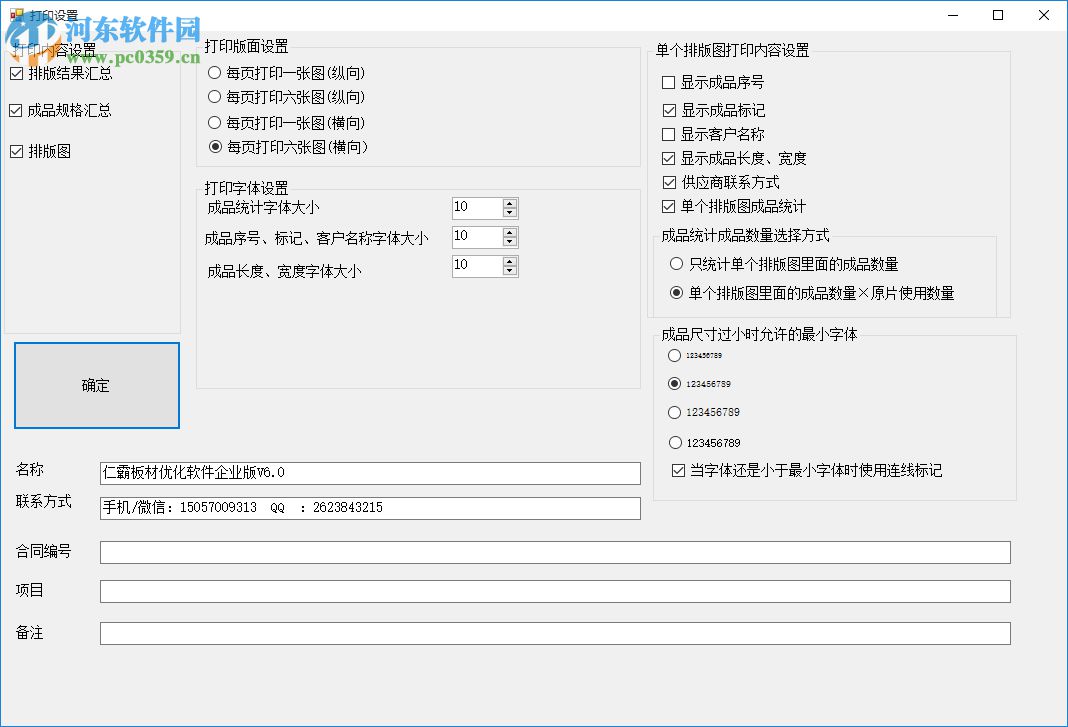Toggle 单个排版图成品统计 option

click(667, 208)
